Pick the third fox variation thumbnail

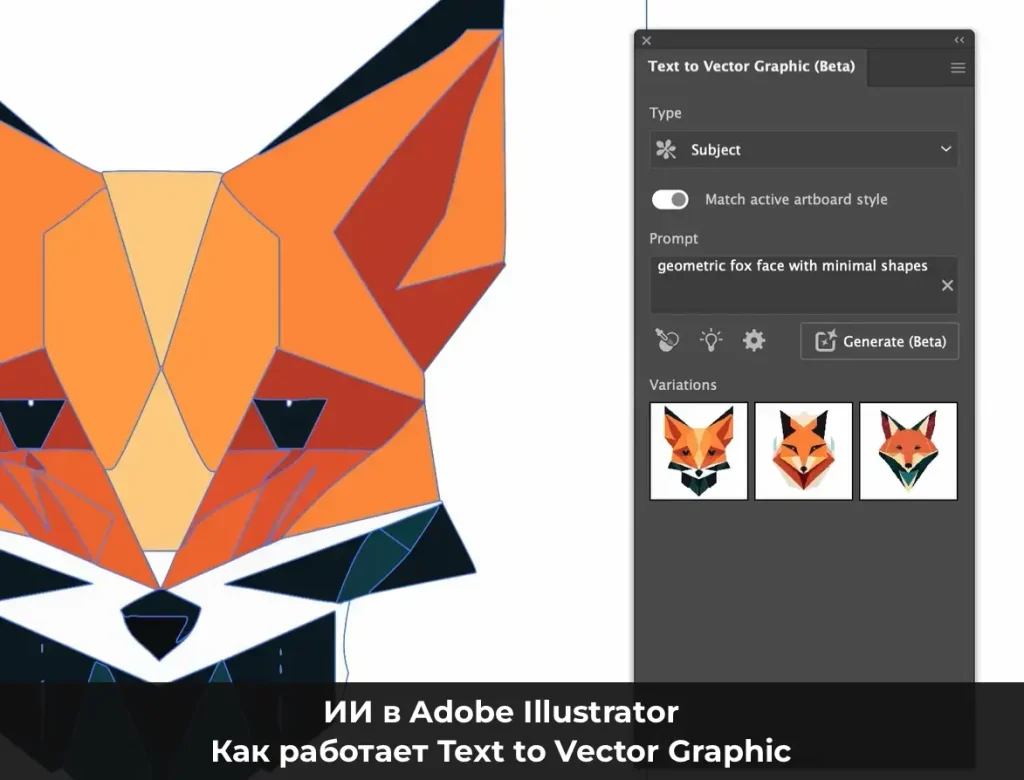908,451
